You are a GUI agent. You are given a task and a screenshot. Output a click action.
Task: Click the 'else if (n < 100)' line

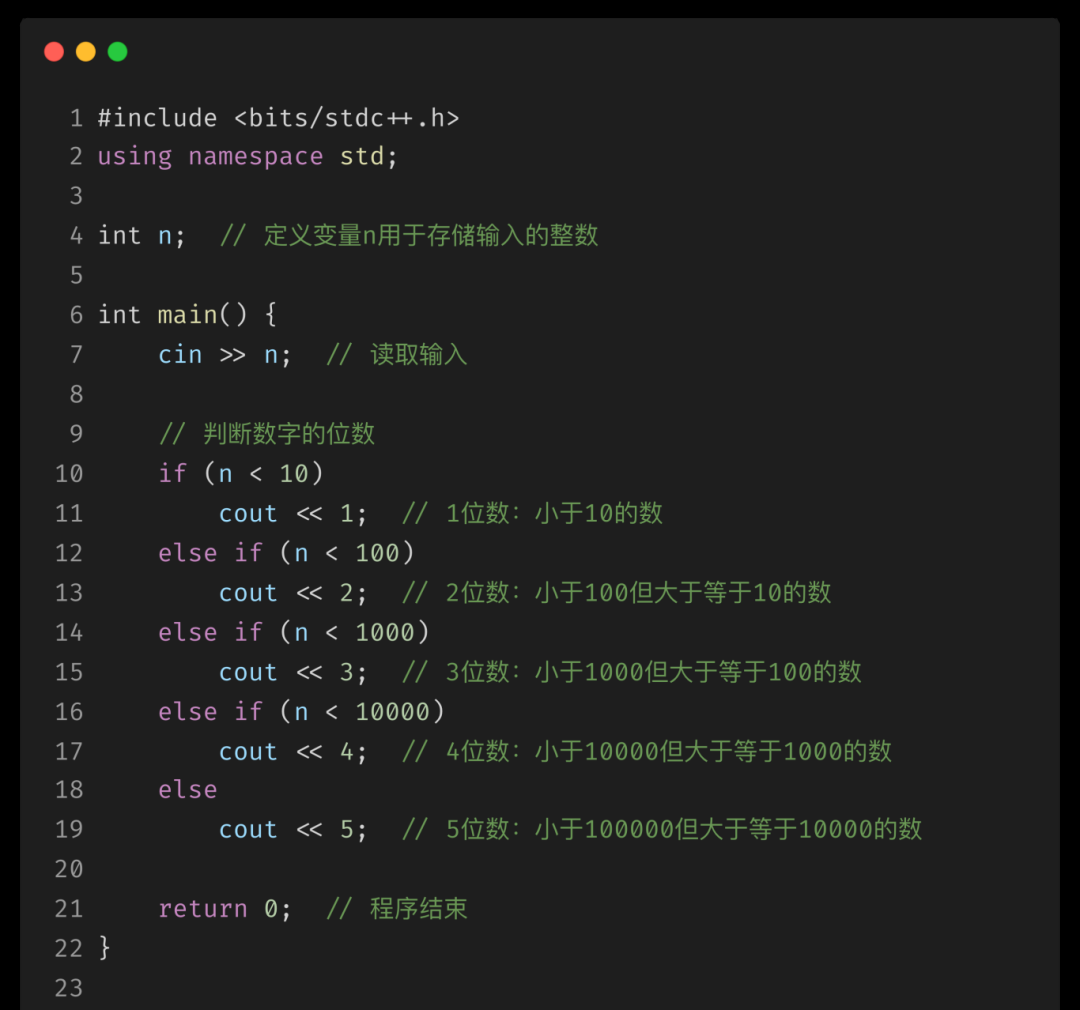286,553
